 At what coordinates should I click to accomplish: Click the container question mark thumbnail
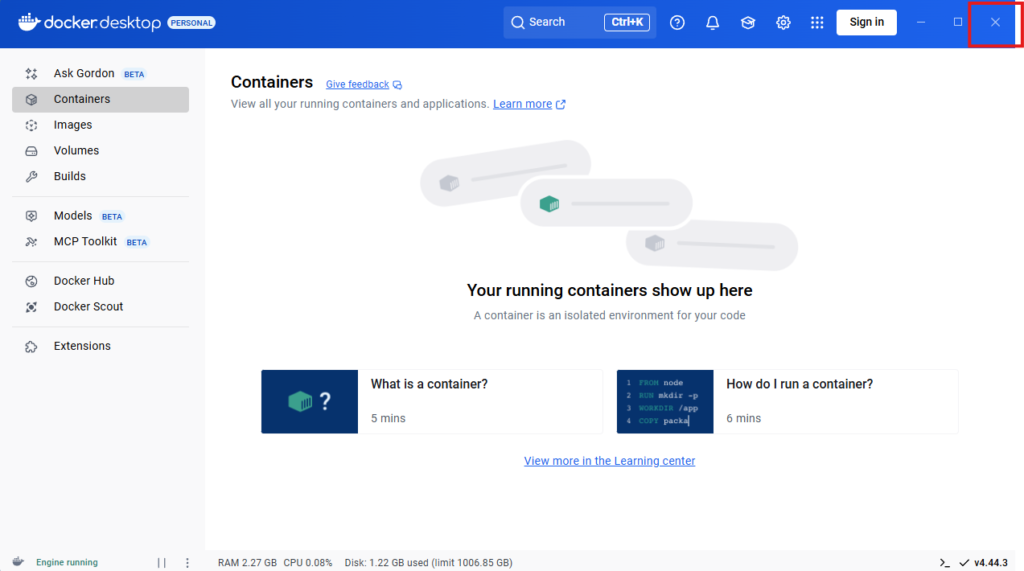pos(310,402)
